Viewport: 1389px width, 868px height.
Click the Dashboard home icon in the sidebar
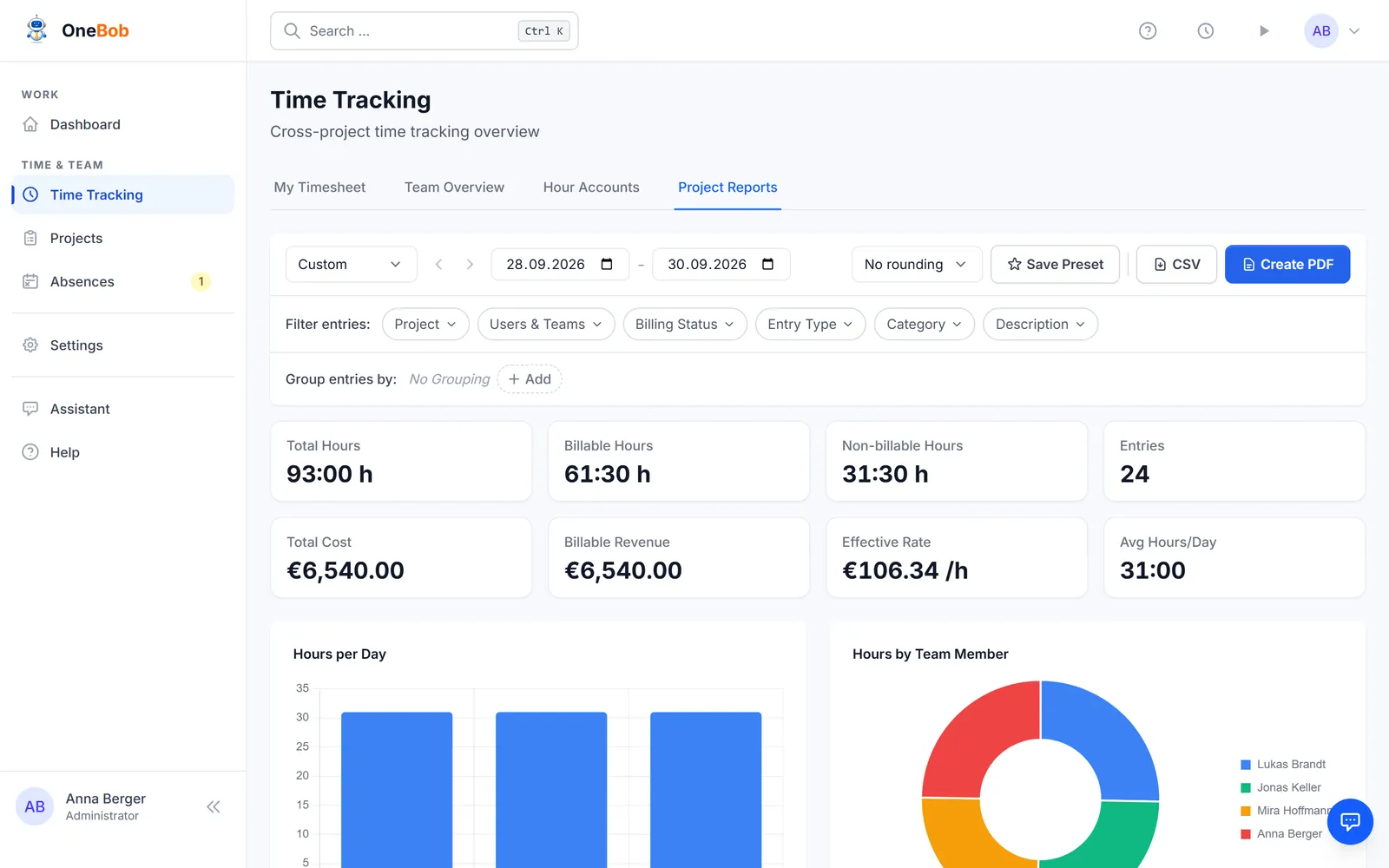(x=30, y=124)
